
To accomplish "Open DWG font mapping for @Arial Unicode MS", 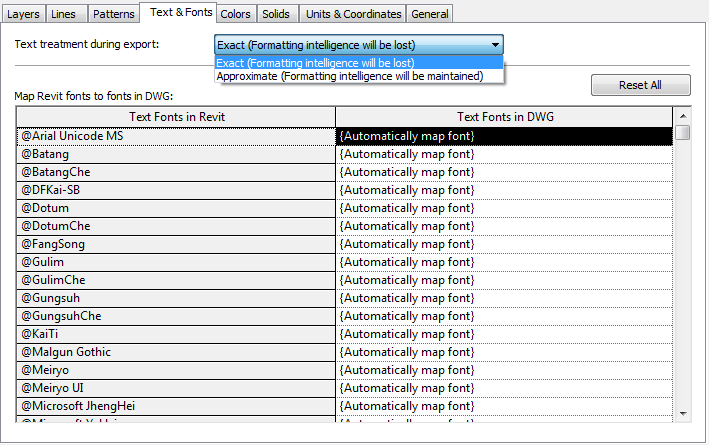I will pos(504,136).
